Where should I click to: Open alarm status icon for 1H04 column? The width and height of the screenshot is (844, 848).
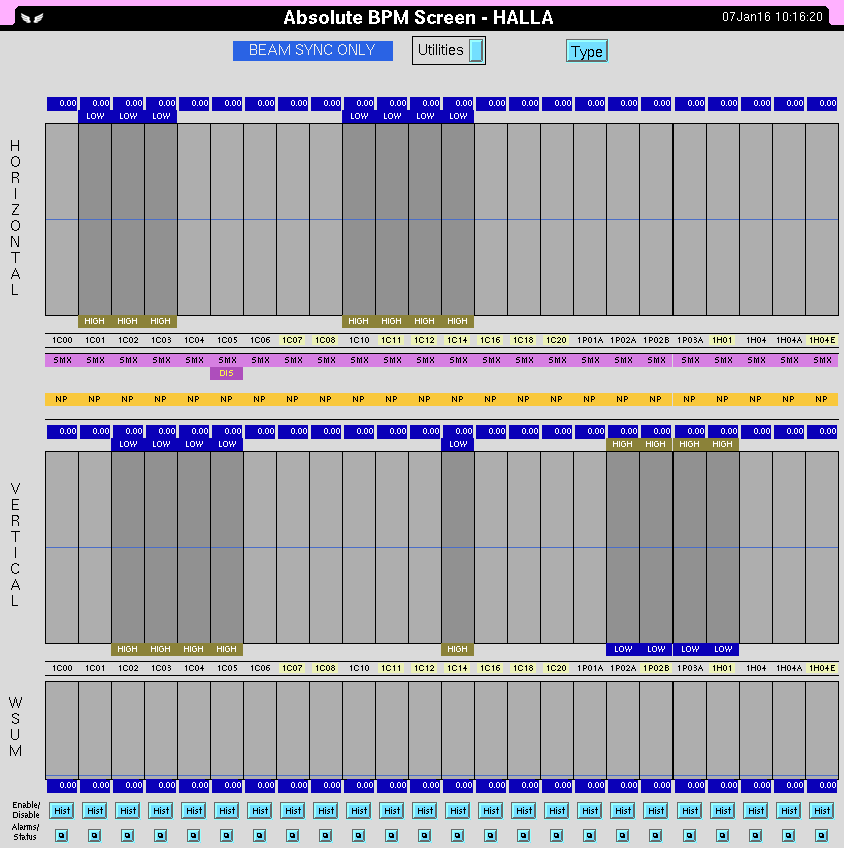click(x=755, y=836)
